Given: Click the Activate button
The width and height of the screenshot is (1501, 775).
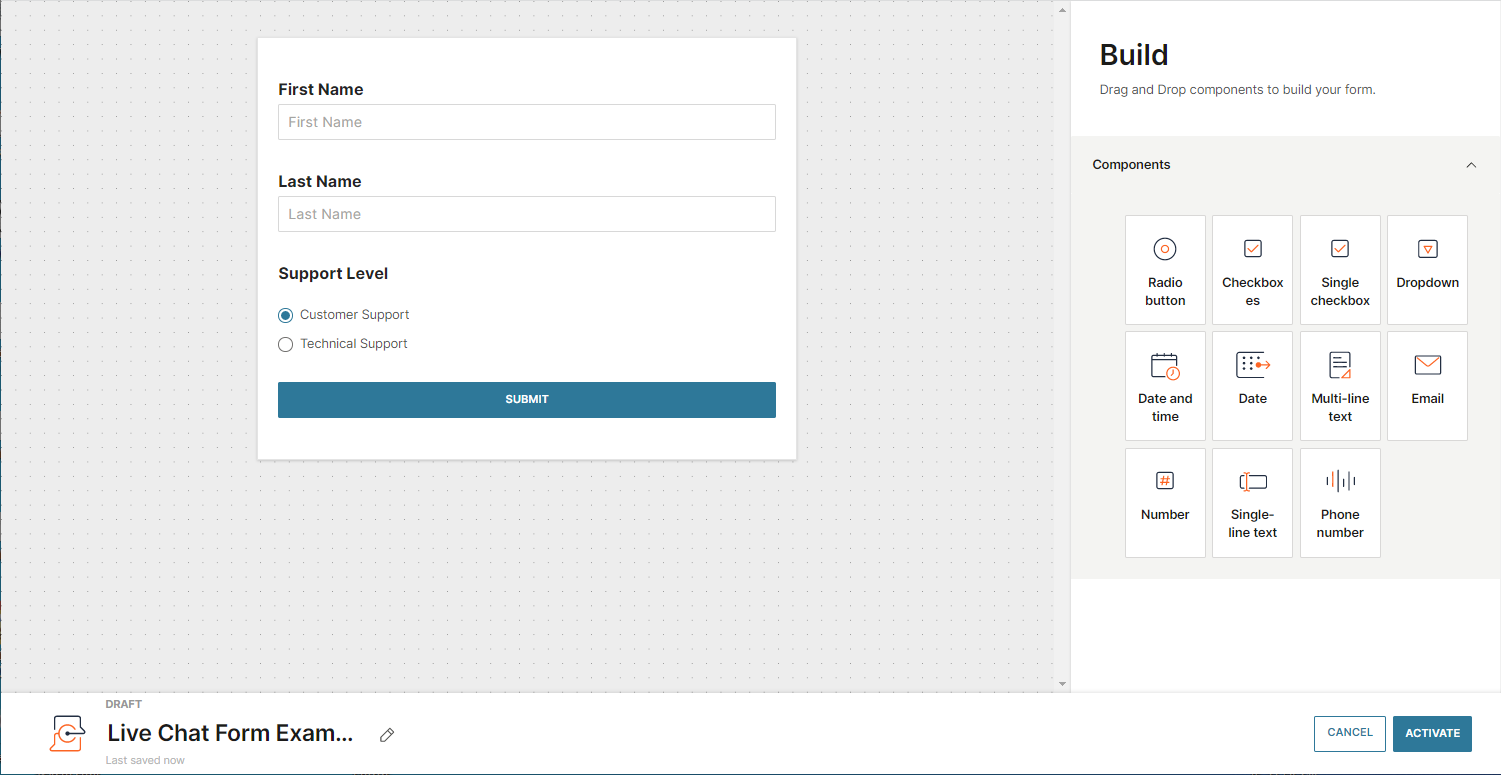Looking at the screenshot, I should point(1432,733).
